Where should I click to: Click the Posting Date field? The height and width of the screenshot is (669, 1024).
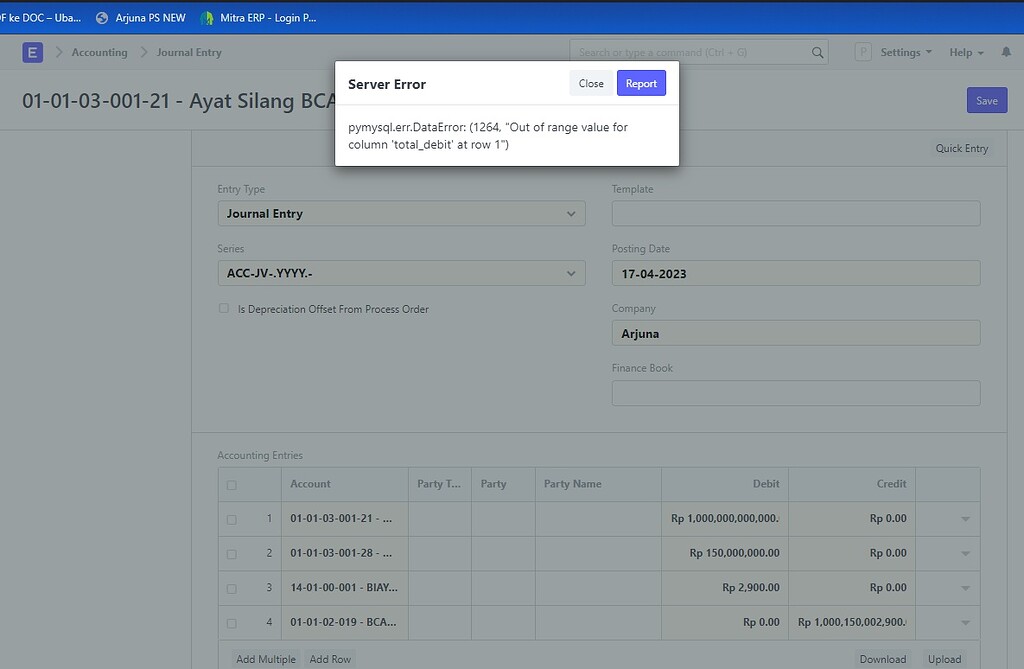[795, 272]
